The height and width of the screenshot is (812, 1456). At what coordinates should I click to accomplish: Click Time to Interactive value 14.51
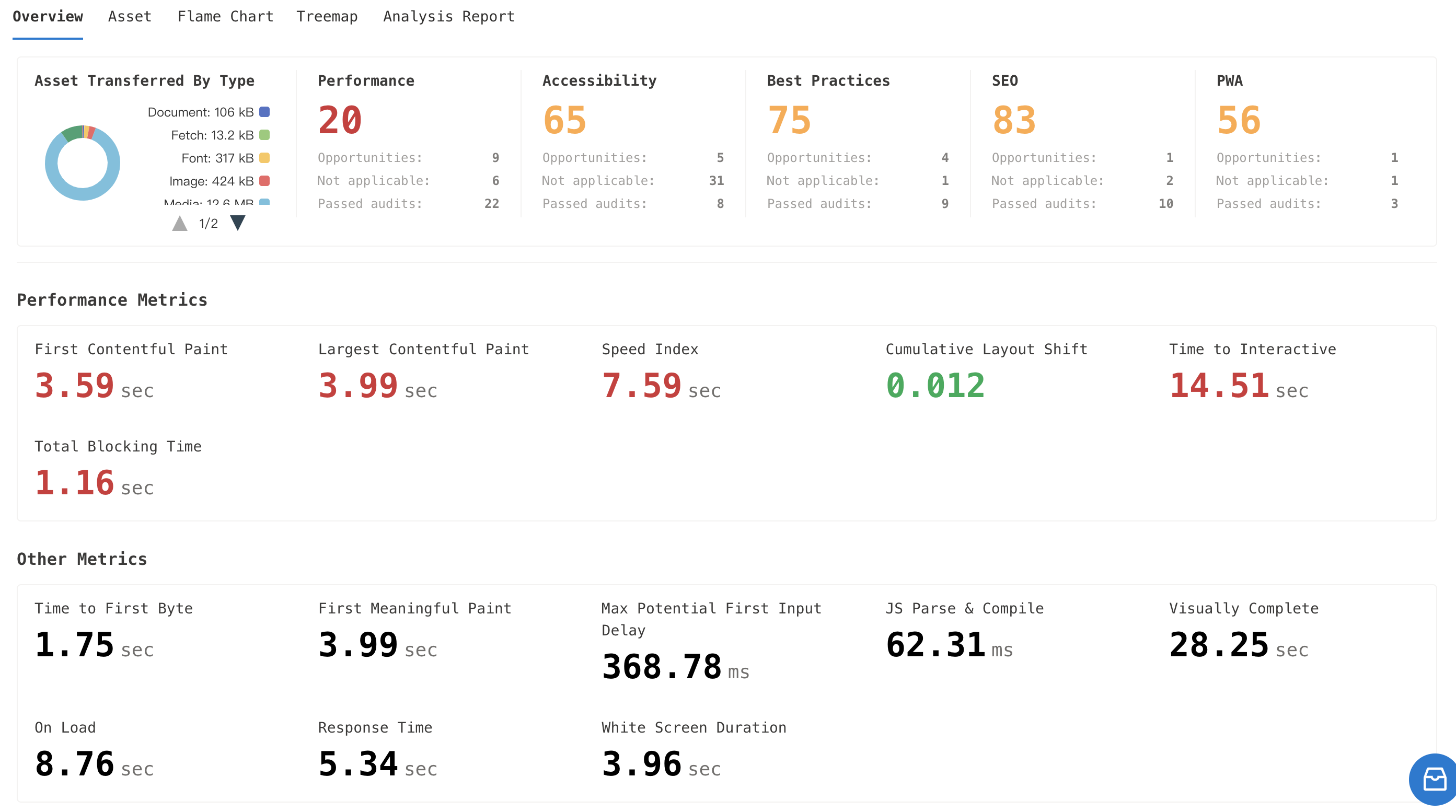(x=1219, y=386)
